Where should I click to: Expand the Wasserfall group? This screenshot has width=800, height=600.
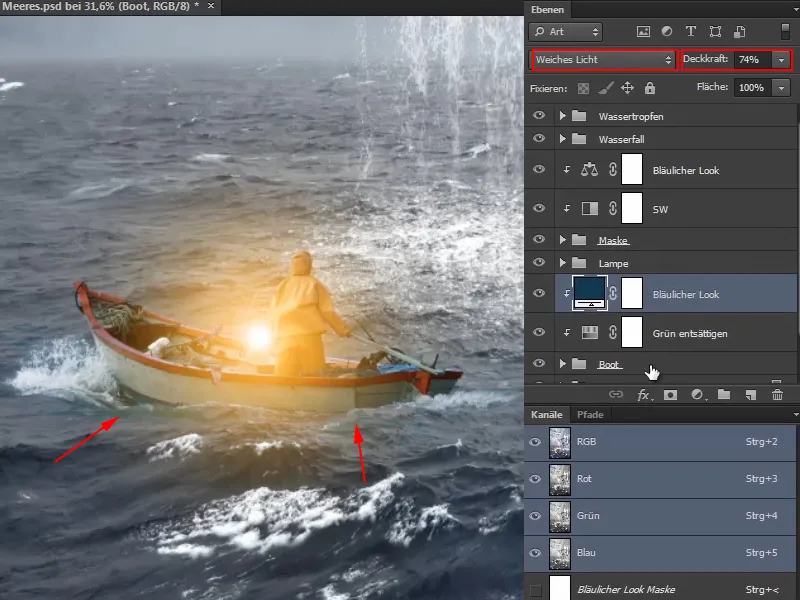point(562,139)
